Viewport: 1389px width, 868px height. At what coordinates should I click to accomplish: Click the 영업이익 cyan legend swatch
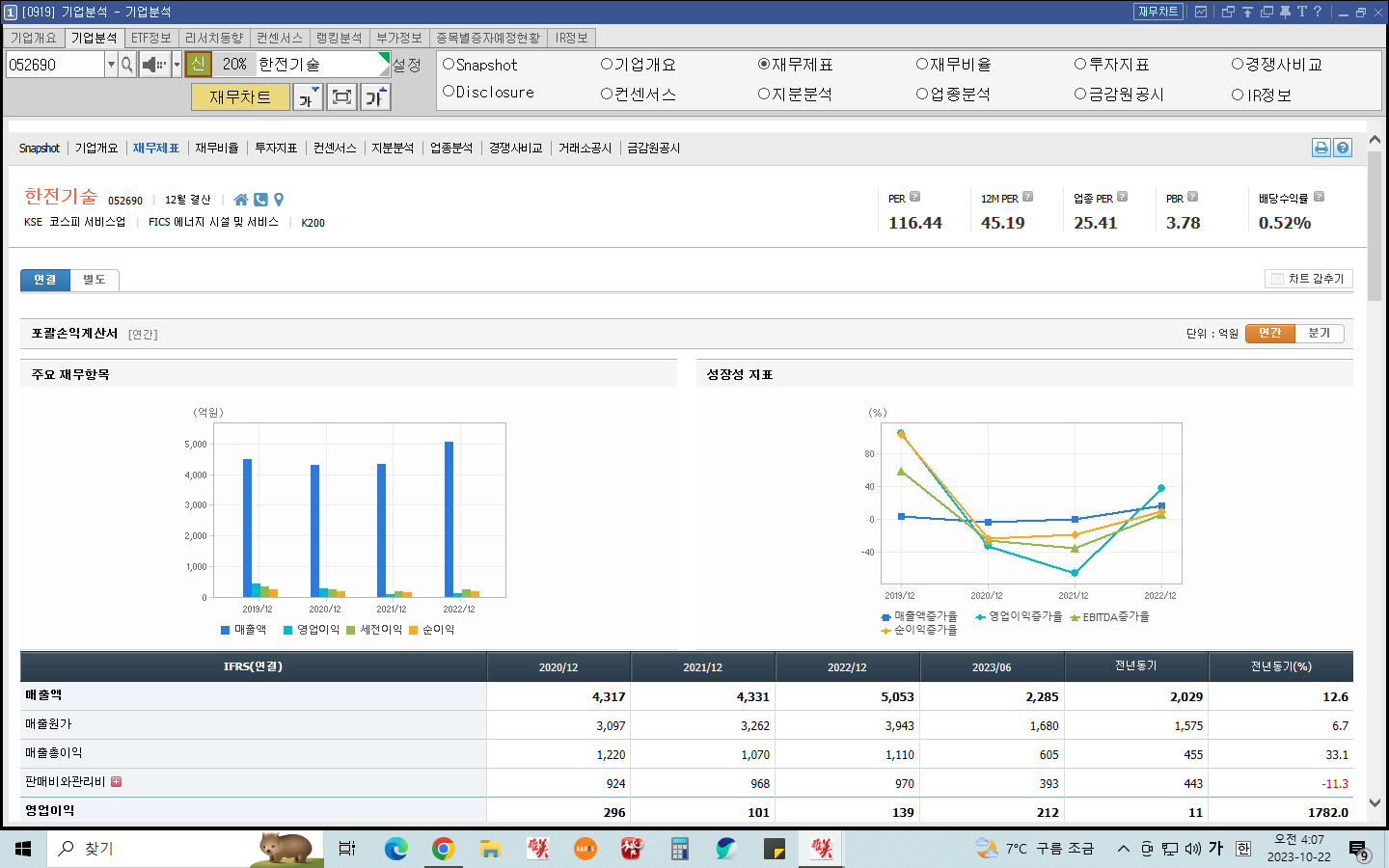[287, 630]
